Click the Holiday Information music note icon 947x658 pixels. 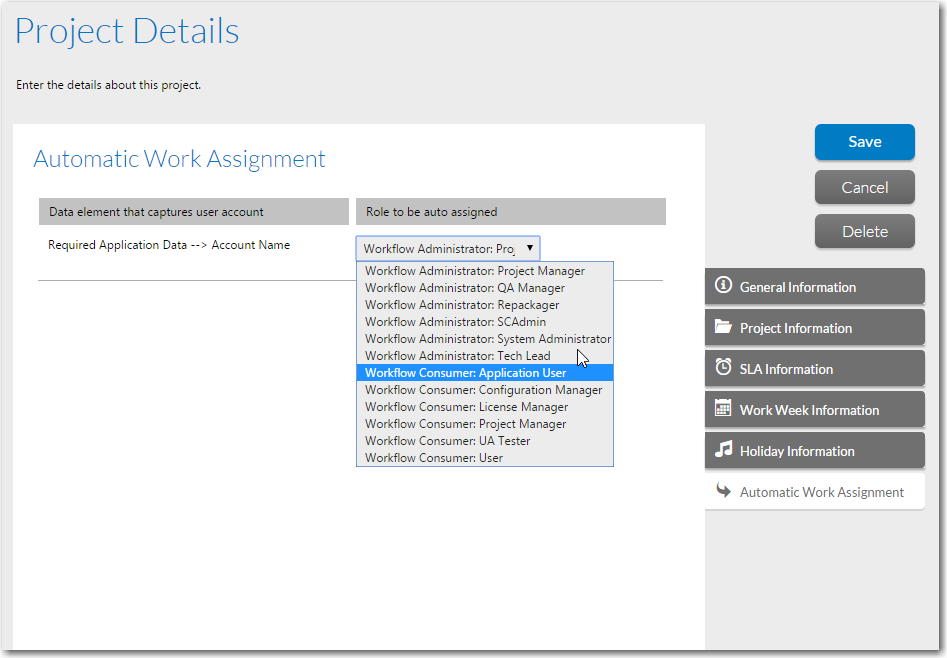point(723,450)
